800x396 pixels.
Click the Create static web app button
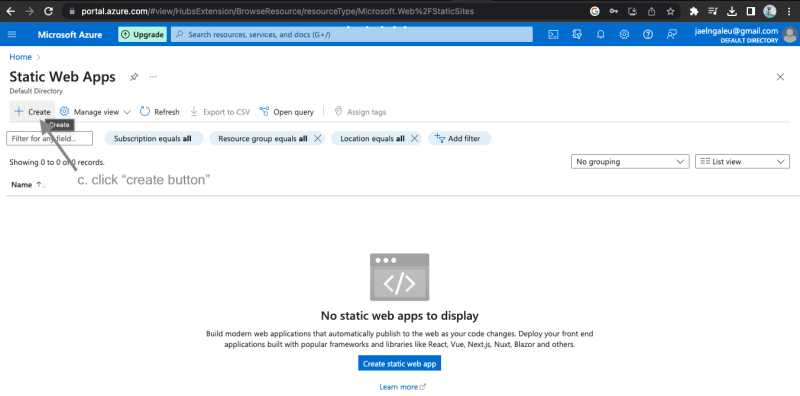tap(399, 363)
